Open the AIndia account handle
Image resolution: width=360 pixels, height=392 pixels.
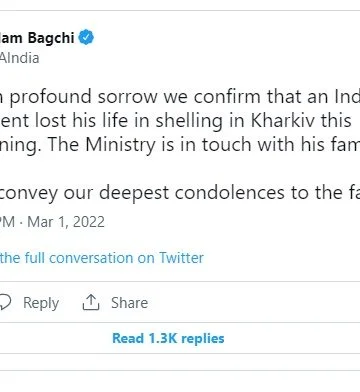(x=20, y=58)
